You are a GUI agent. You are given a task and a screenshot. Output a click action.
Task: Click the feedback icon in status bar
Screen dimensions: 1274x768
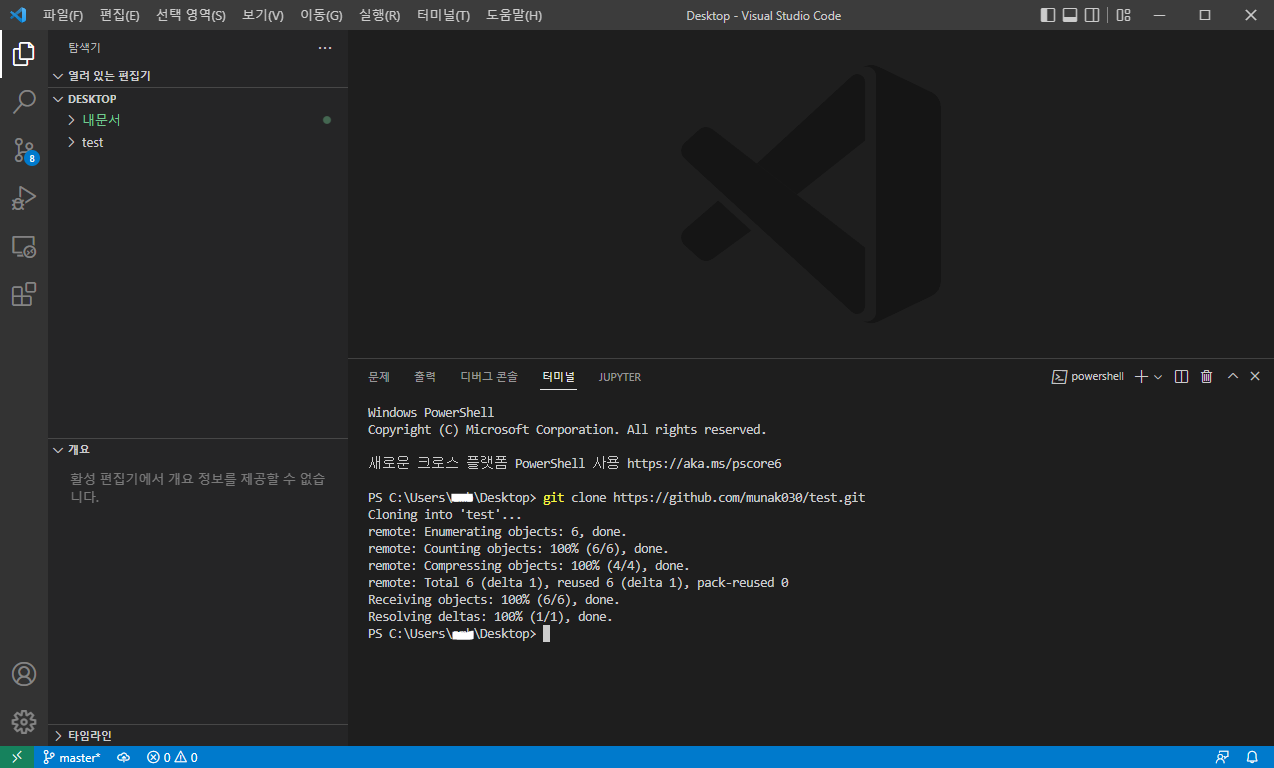click(1222, 757)
